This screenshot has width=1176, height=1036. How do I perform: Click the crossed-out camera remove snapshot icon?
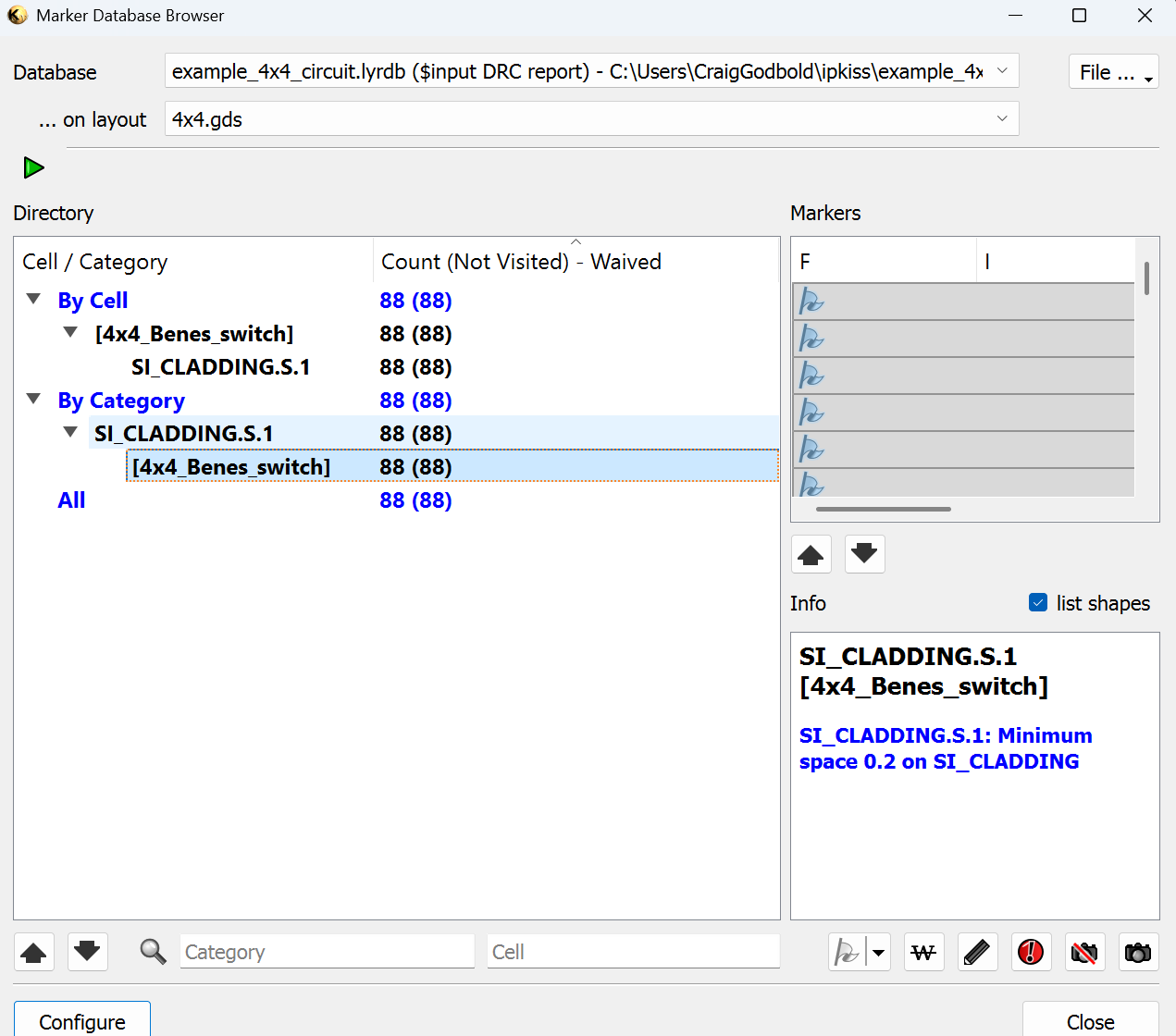coord(1084,952)
